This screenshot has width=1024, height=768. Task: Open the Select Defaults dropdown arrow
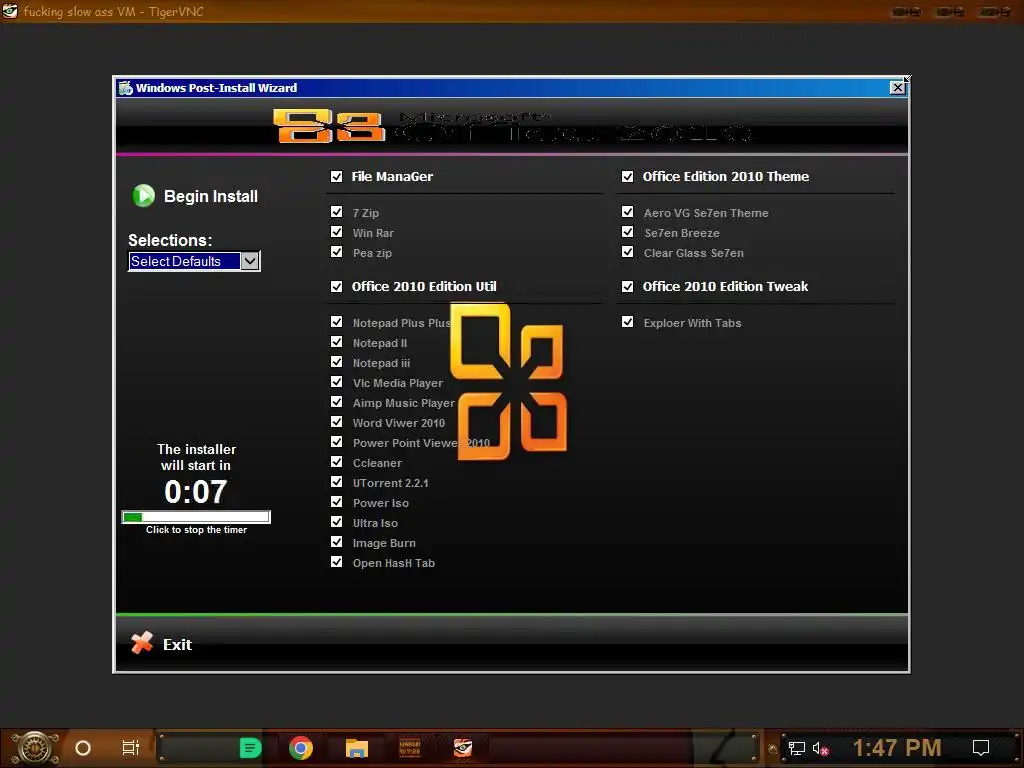(250, 261)
